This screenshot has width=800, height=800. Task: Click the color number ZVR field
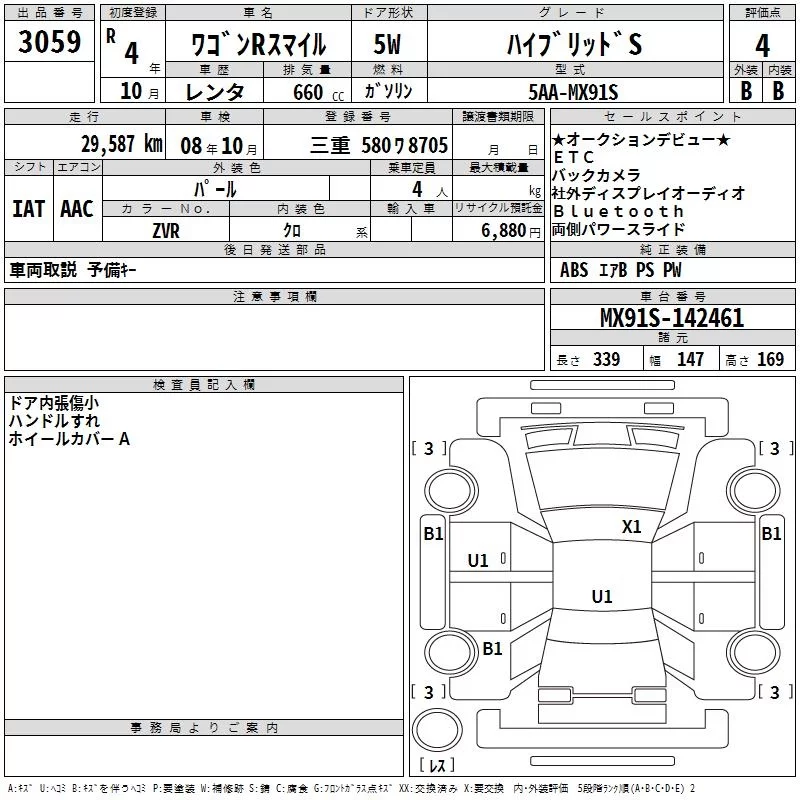coord(166,230)
